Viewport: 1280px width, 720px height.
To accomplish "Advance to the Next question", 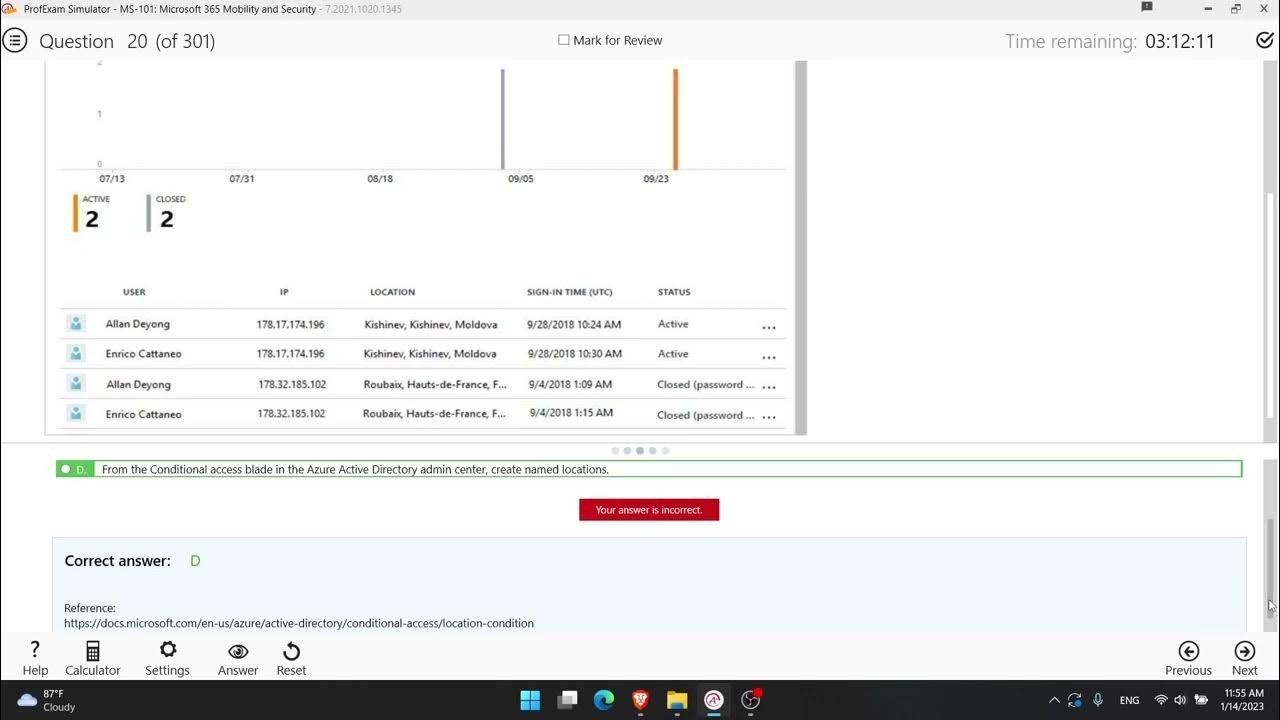I will [x=1245, y=659].
